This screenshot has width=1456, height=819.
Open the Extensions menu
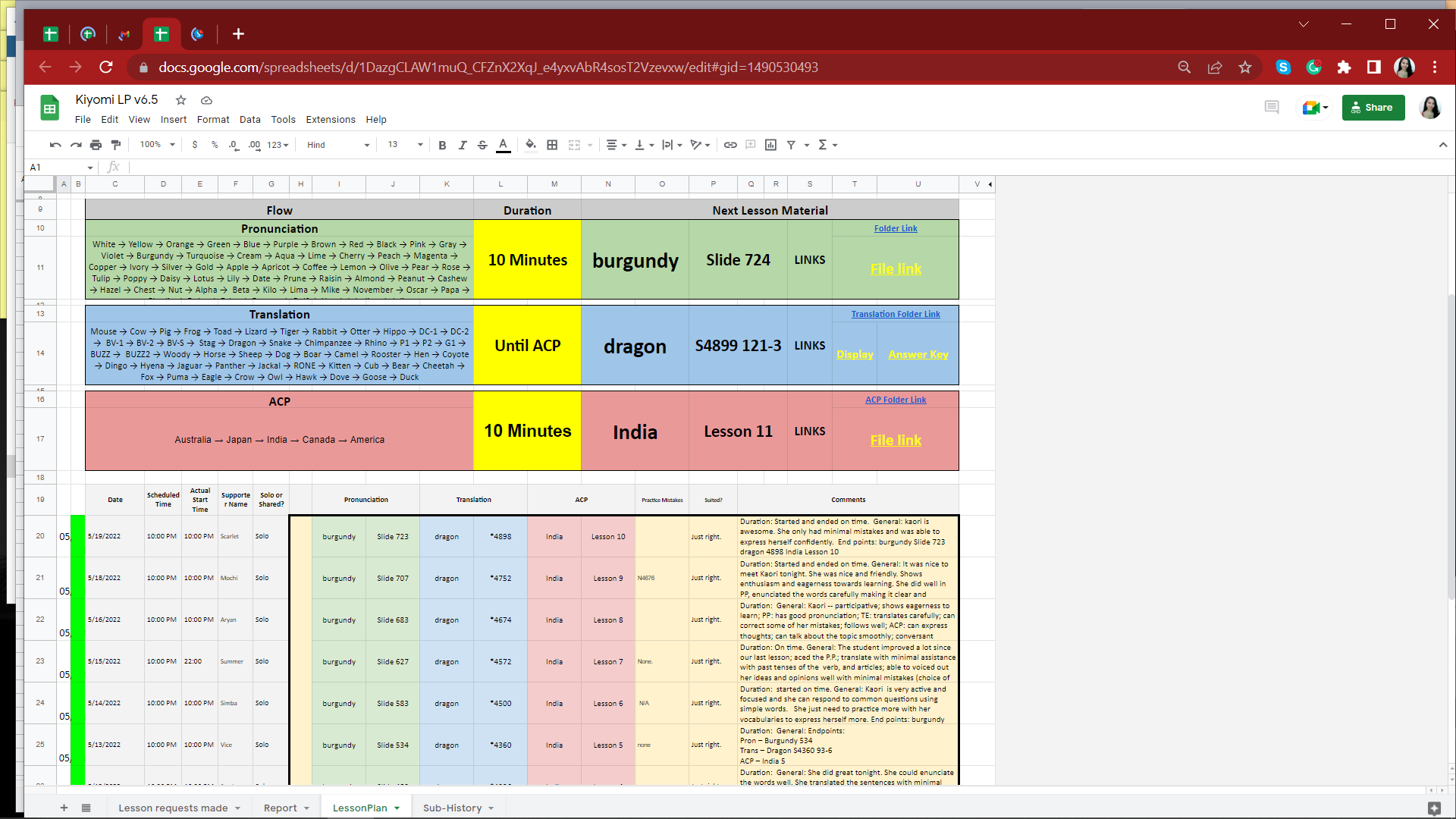click(x=331, y=120)
